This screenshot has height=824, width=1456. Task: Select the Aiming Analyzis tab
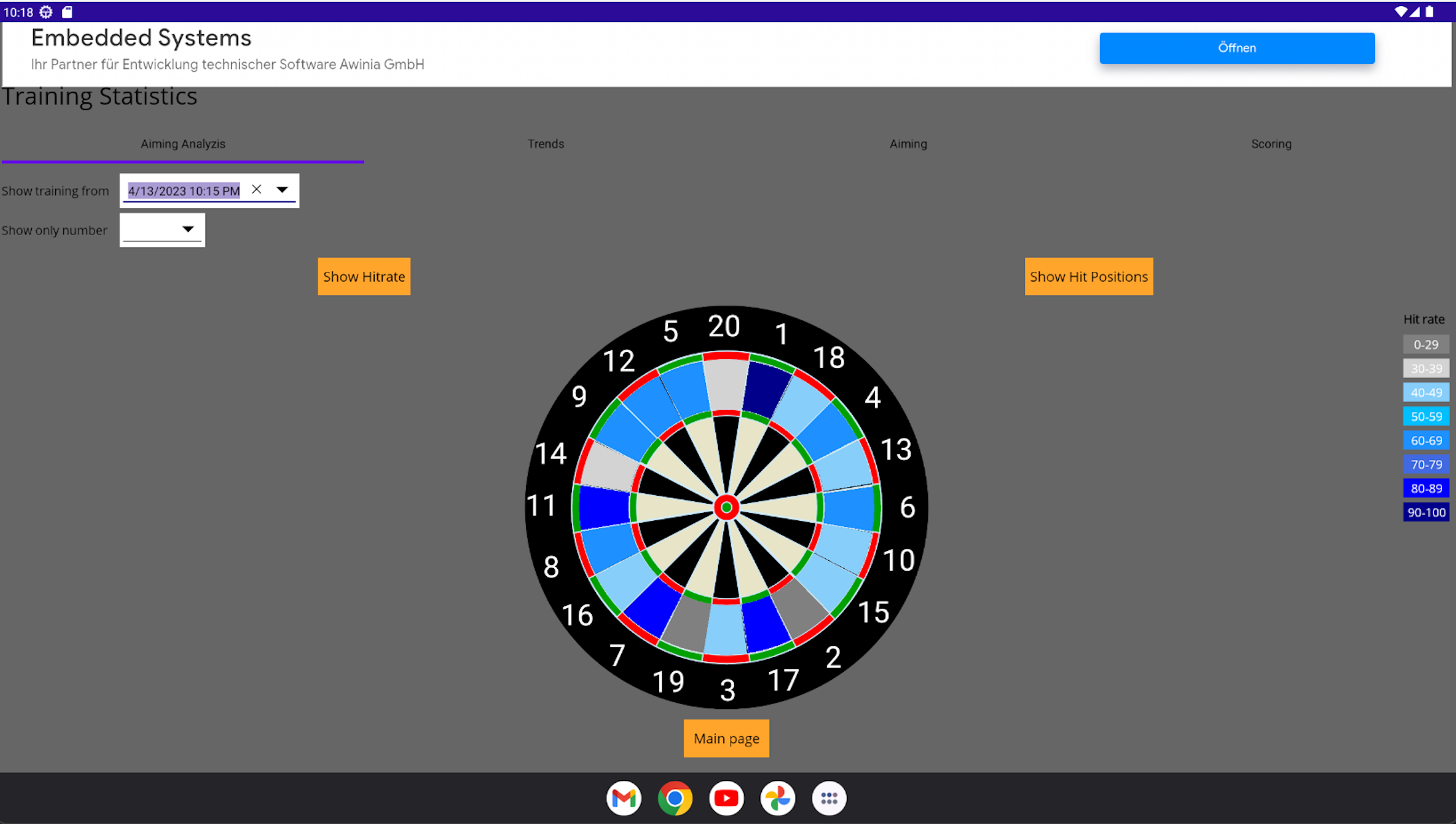(183, 144)
